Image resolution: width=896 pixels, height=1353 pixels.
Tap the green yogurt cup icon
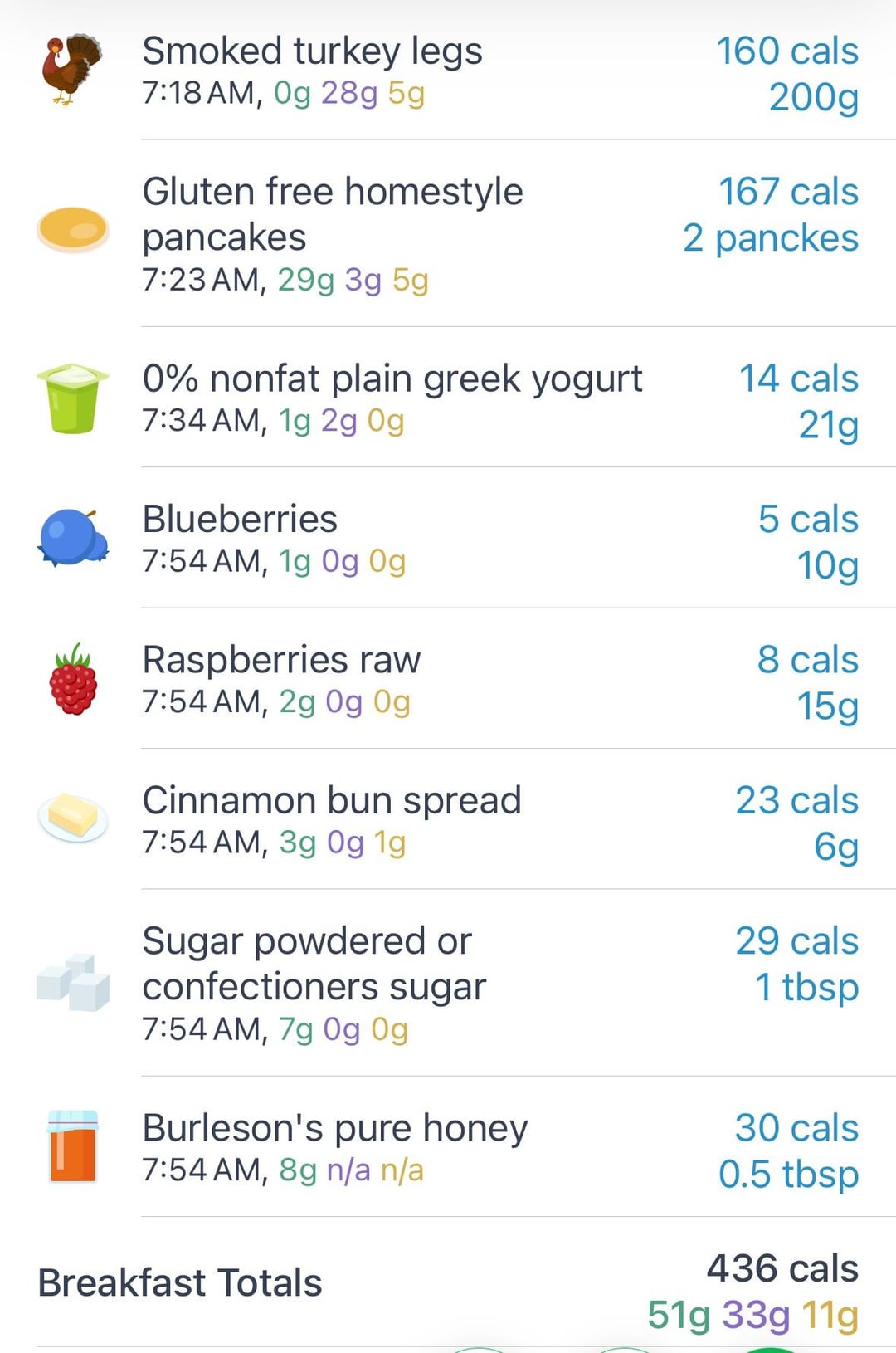point(73,398)
